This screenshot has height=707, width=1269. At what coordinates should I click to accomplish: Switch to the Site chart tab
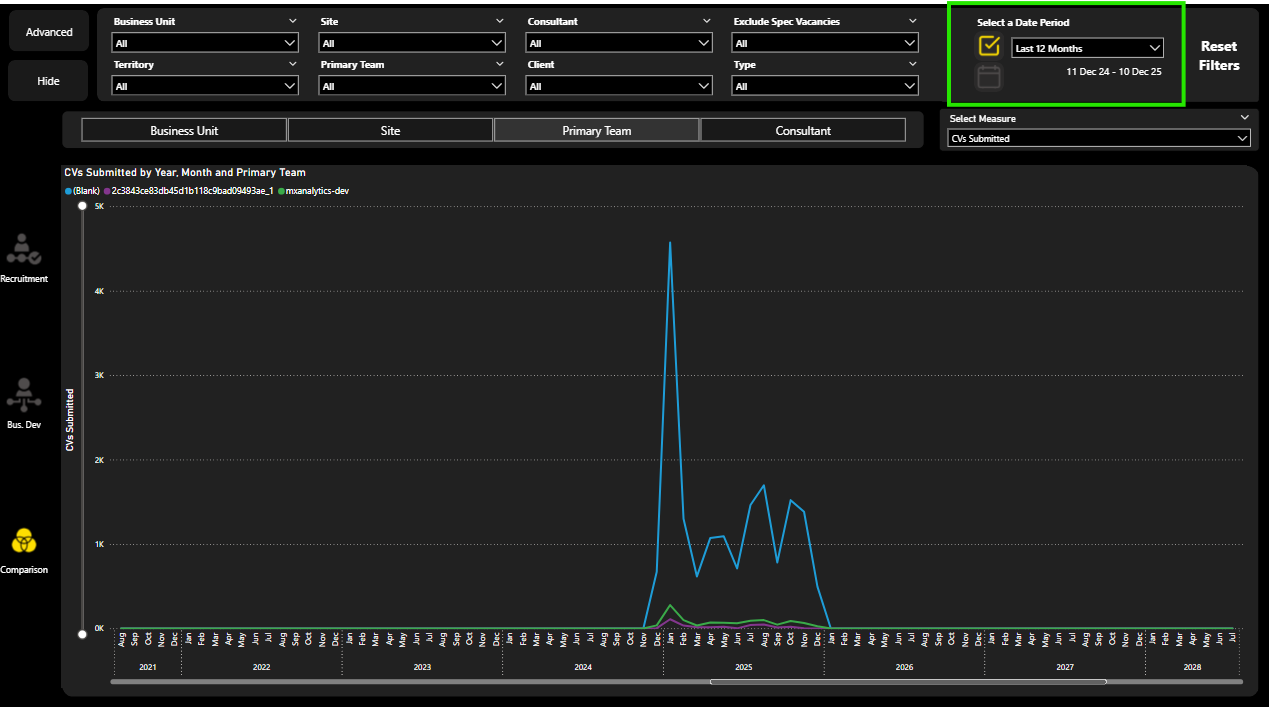pyautogui.click(x=390, y=130)
